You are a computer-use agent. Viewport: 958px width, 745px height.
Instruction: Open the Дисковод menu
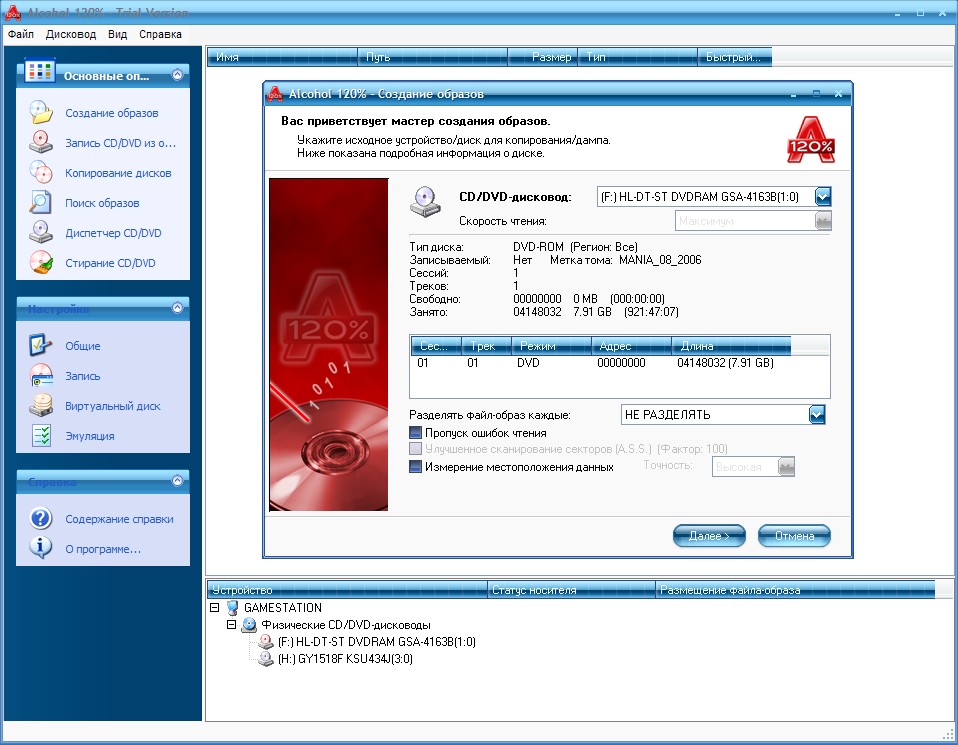tap(71, 34)
